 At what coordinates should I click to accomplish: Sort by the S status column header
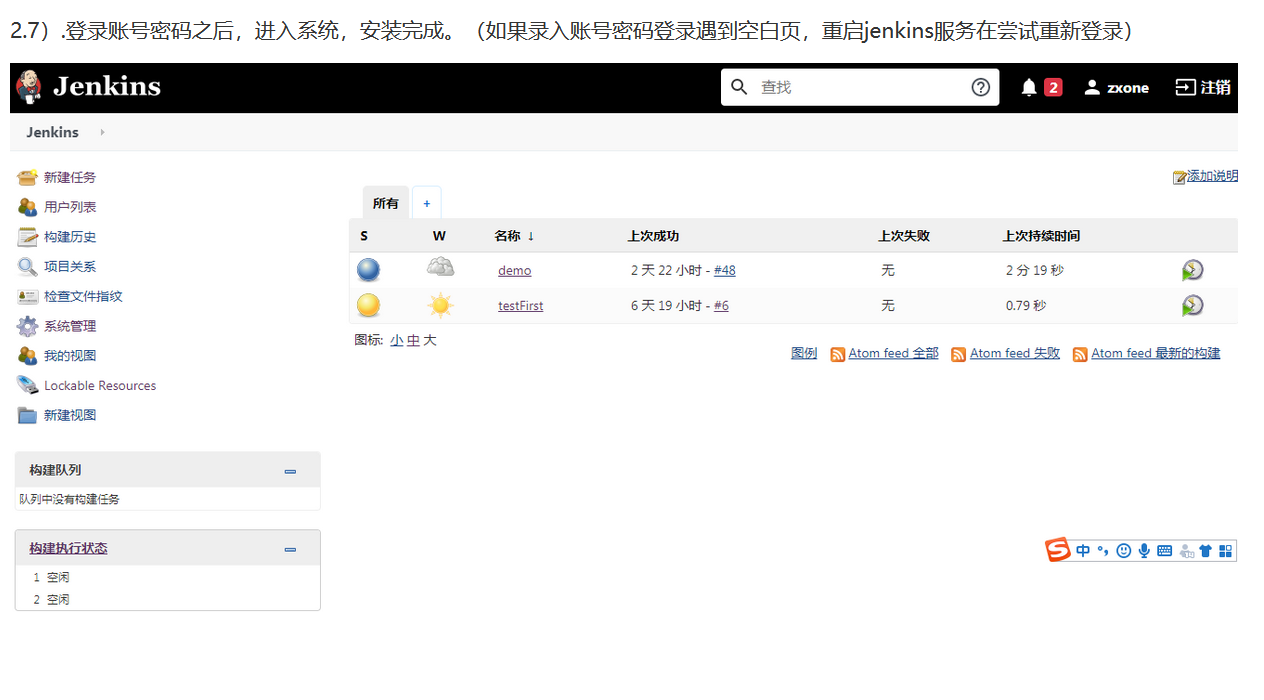click(x=364, y=236)
